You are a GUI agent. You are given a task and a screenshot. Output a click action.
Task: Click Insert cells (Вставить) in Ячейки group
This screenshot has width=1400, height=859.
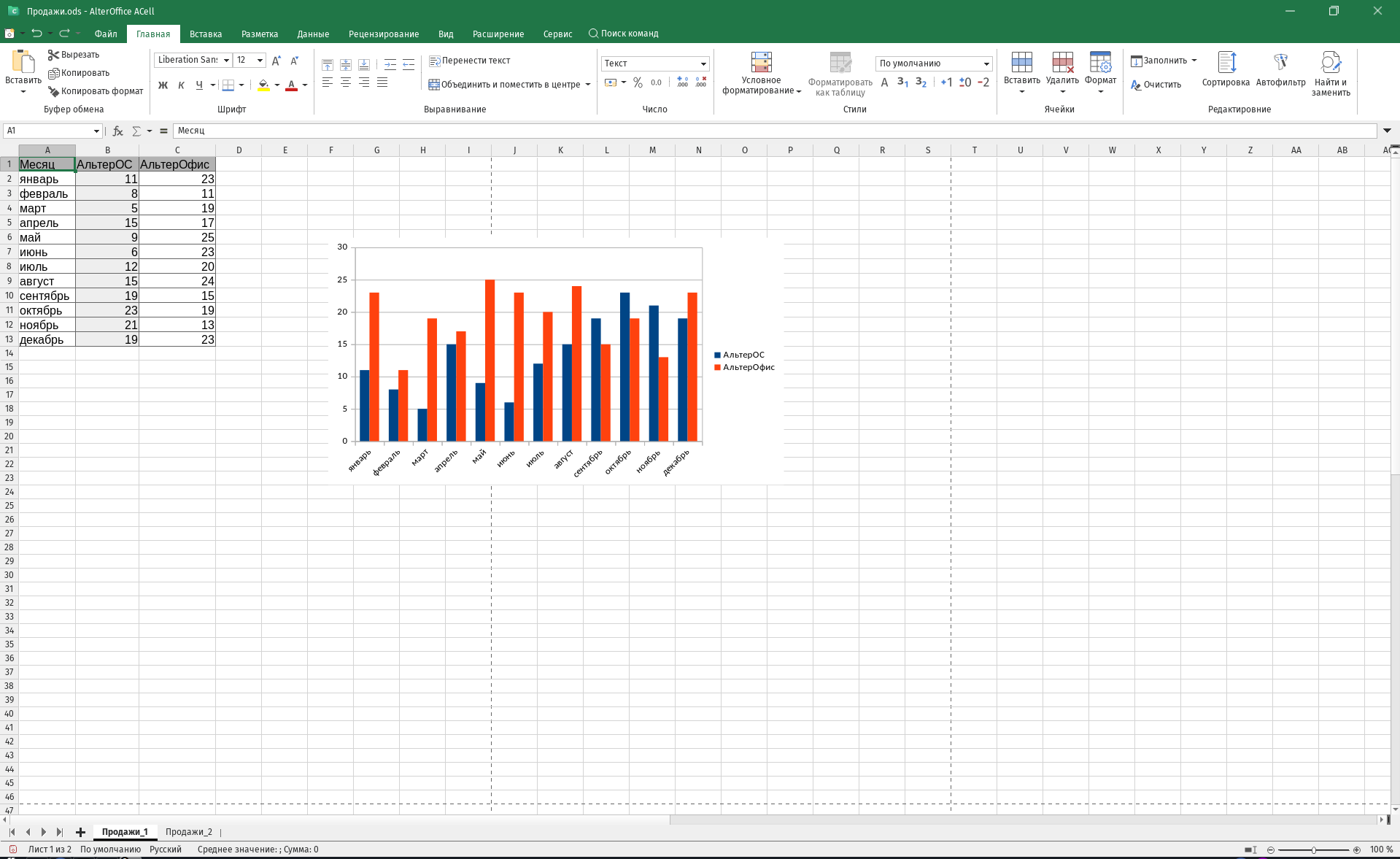(x=1021, y=72)
